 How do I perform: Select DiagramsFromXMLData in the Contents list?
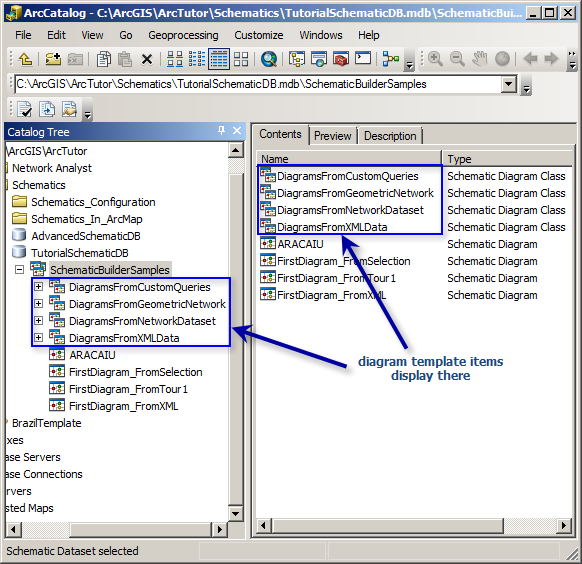(x=332, y=227)
